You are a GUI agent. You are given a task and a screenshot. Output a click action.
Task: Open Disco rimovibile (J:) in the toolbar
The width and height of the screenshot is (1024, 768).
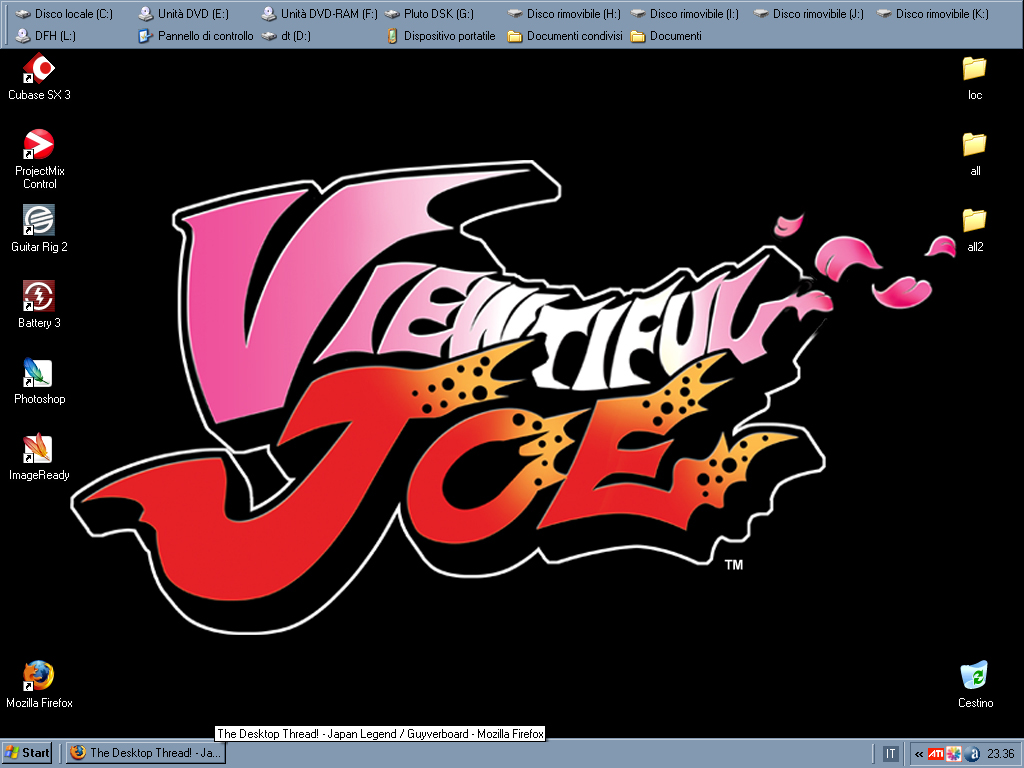808,14
